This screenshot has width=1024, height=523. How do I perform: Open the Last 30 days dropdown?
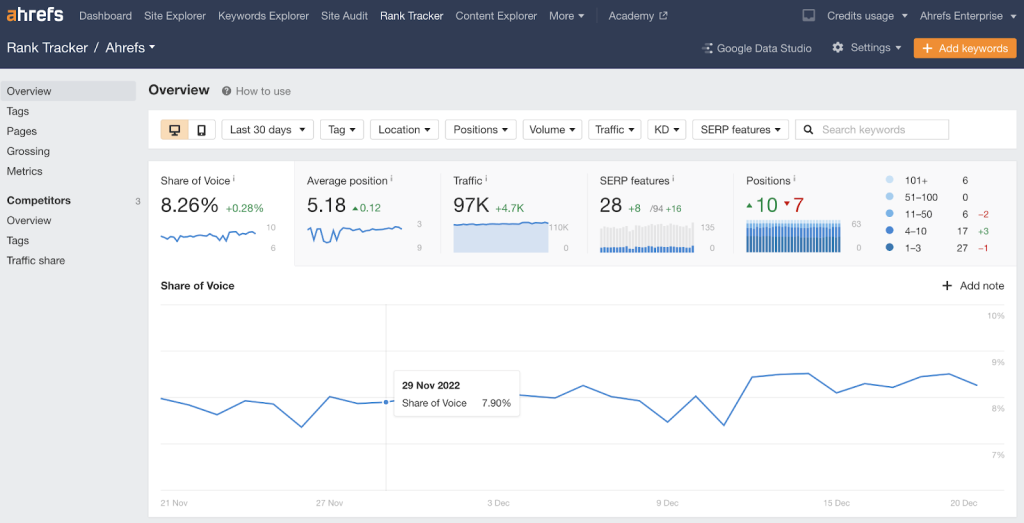(267, 130)
